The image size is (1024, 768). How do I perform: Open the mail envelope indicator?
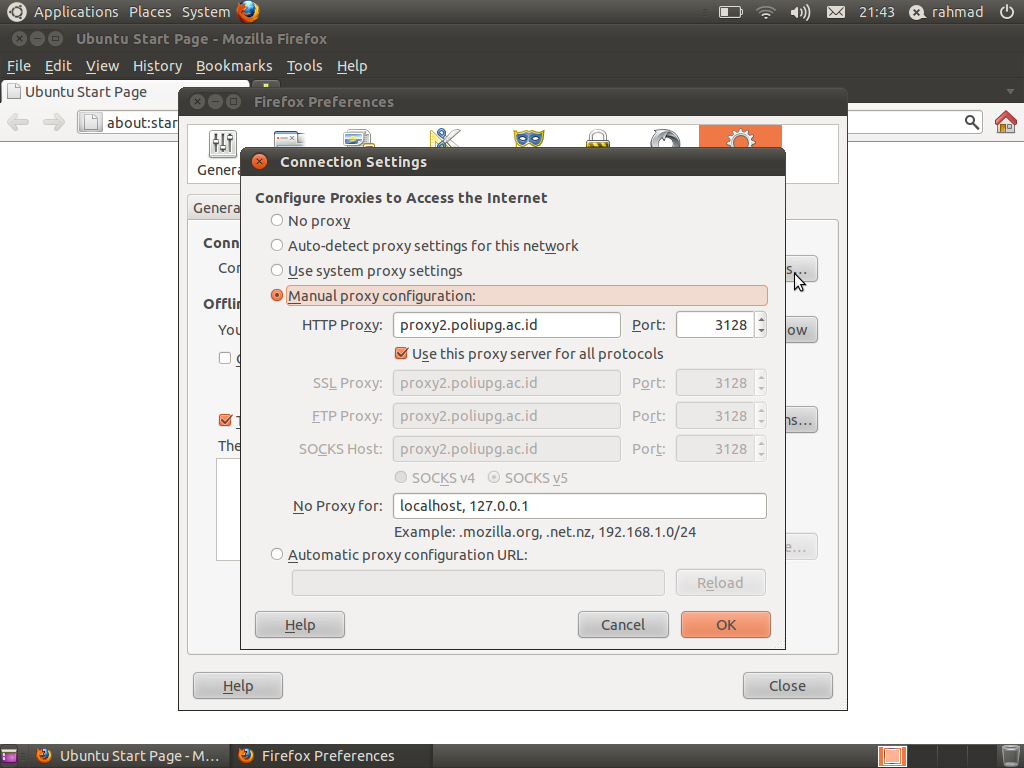(x=836, y=12)
